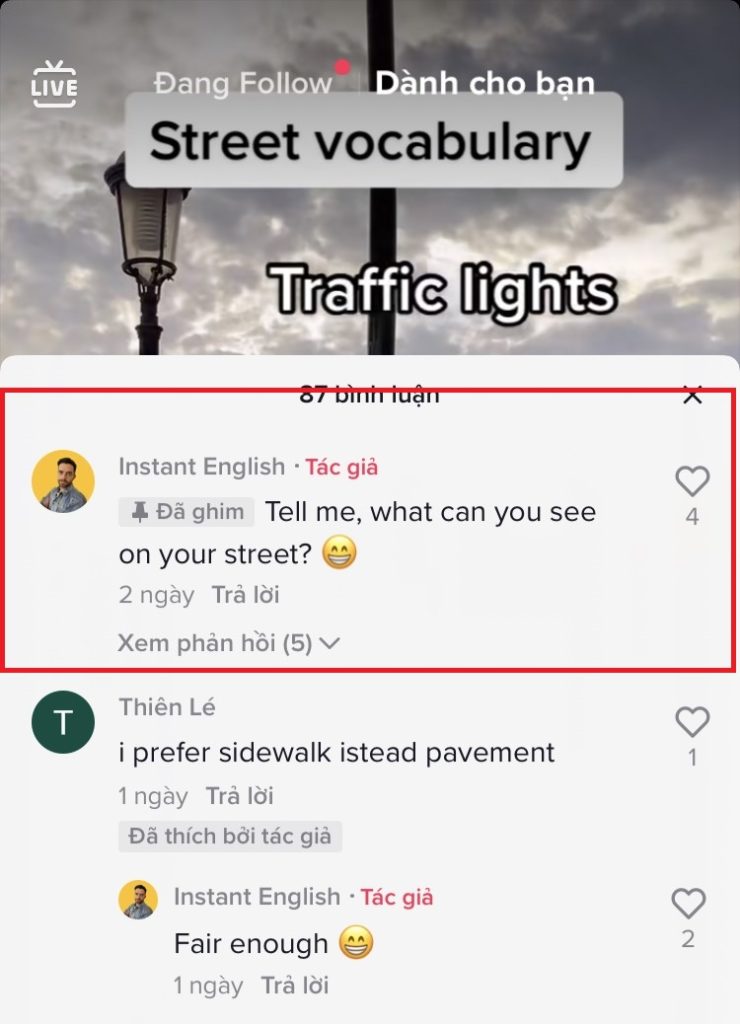The image size is (740, 1024).
Task: Tap the heart on Thiên Lé's comment
Action: pyautogui.click(x=692, y=722)
